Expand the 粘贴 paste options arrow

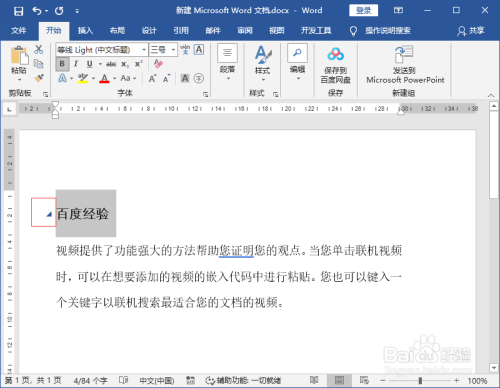click(19, 80)
